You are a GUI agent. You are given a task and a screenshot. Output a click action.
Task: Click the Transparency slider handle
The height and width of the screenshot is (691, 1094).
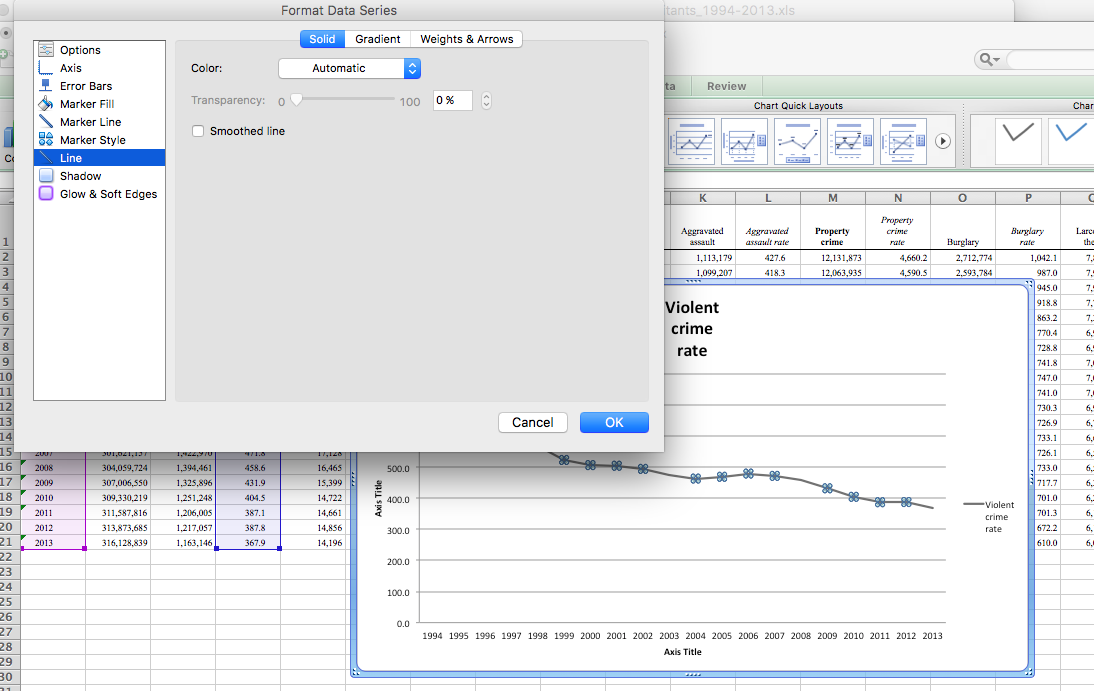(x=296, y=100)
